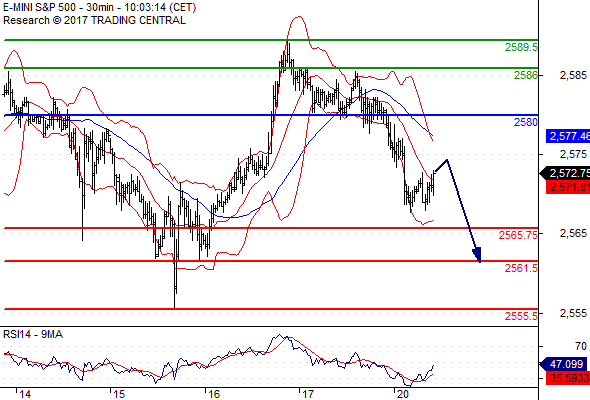Viewport: 590px width, 400px height.
Task: Click the black 2,572.75 current price tag
Action: 566,173
